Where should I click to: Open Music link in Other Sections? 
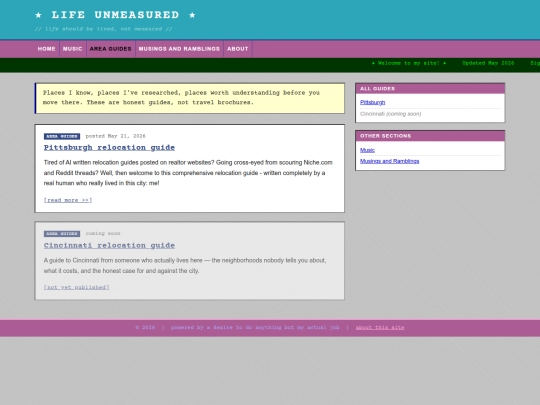click(367, 150)
